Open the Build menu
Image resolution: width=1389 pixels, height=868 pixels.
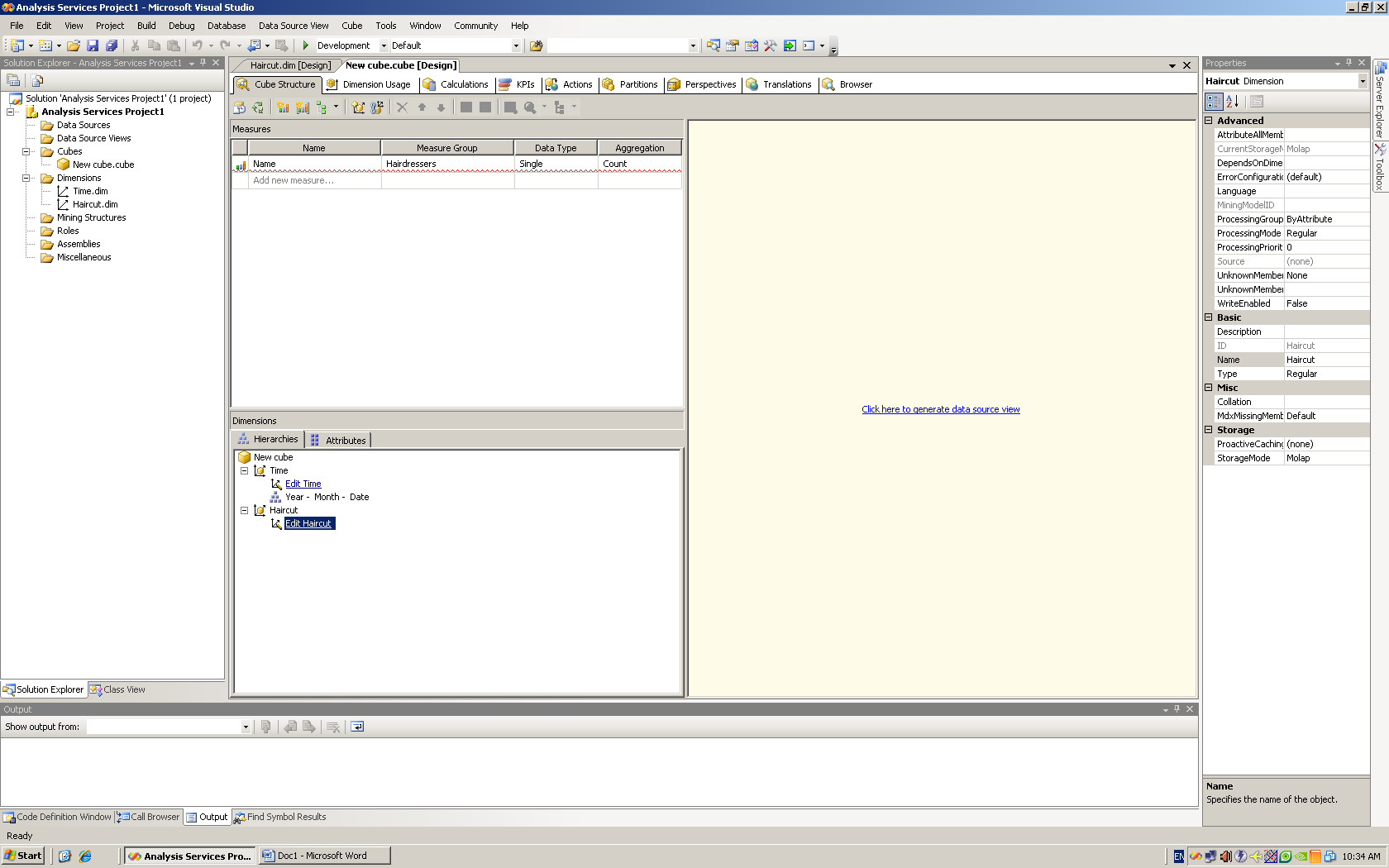(x=146, y=26)
